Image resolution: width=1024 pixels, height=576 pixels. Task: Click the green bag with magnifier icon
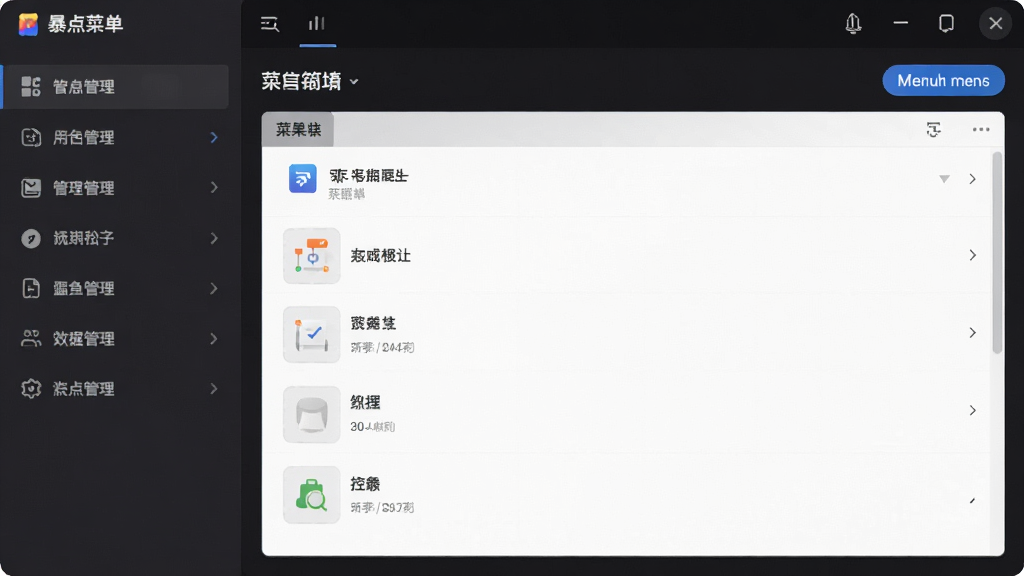312,494
